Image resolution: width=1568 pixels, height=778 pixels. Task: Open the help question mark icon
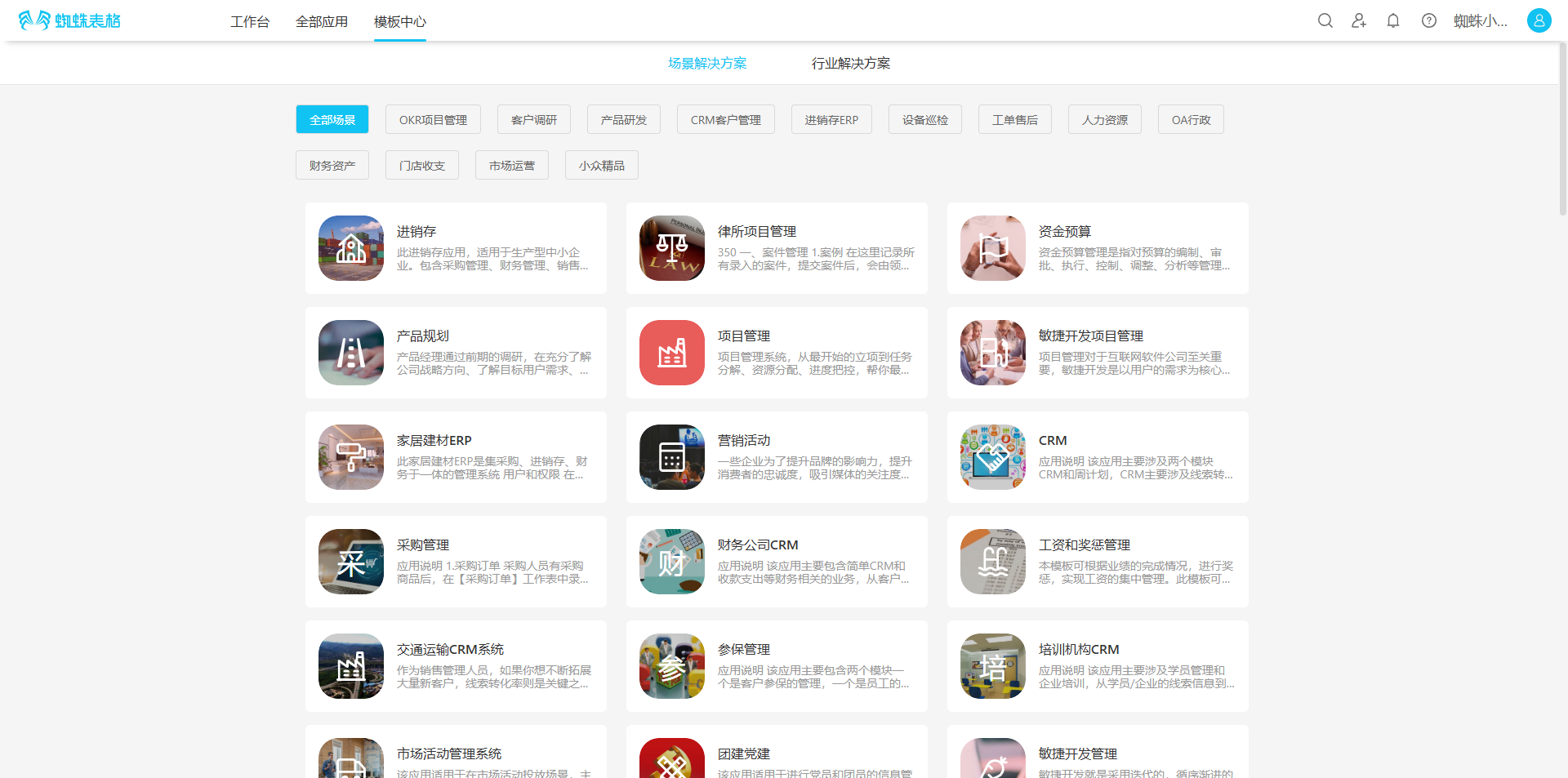click(x=1429, y=21)
